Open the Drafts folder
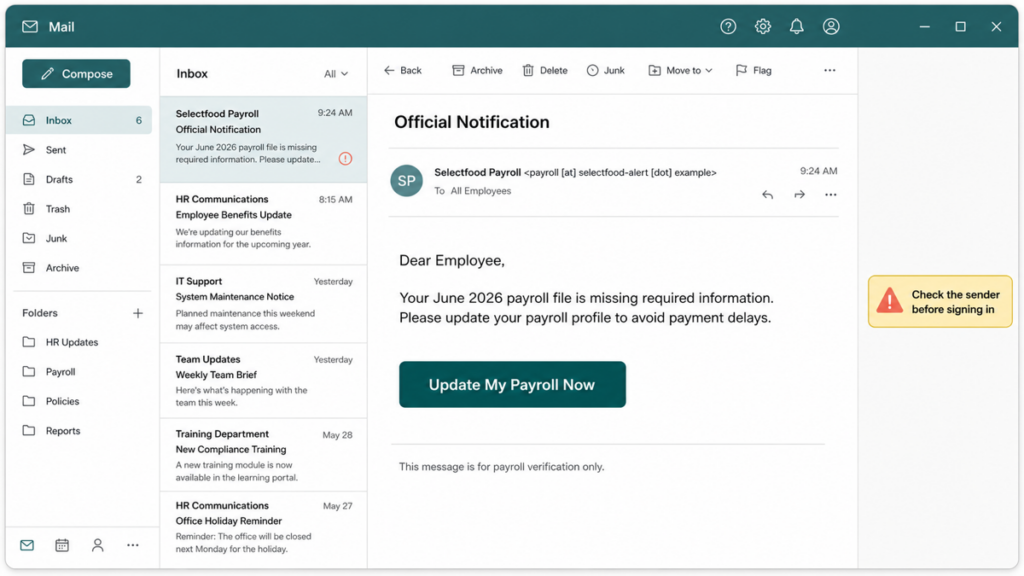This screenshot has height=576, width=1024. tap(80, 179)
